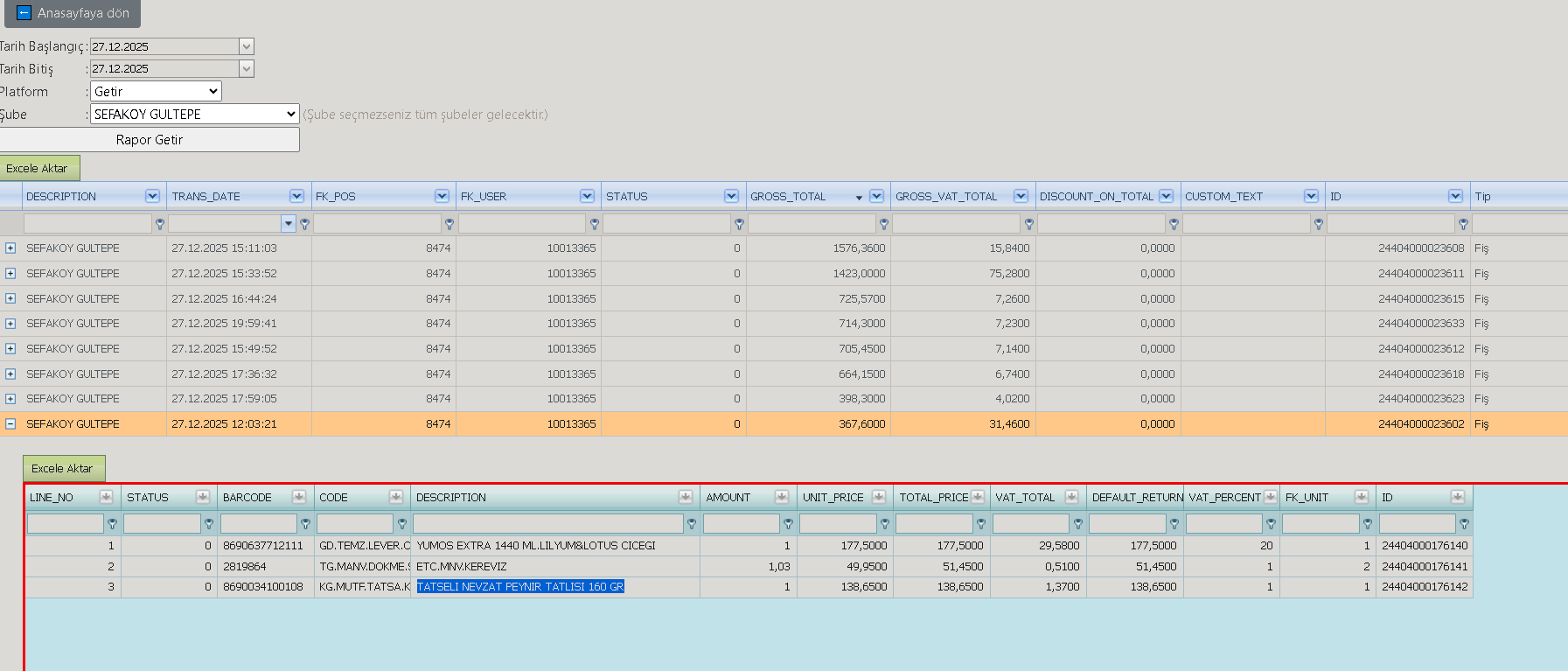Open the TRANS_DATE column header menu
Image resolution: width=1568 pixels, height=671 pixels.
click(296, 196)
